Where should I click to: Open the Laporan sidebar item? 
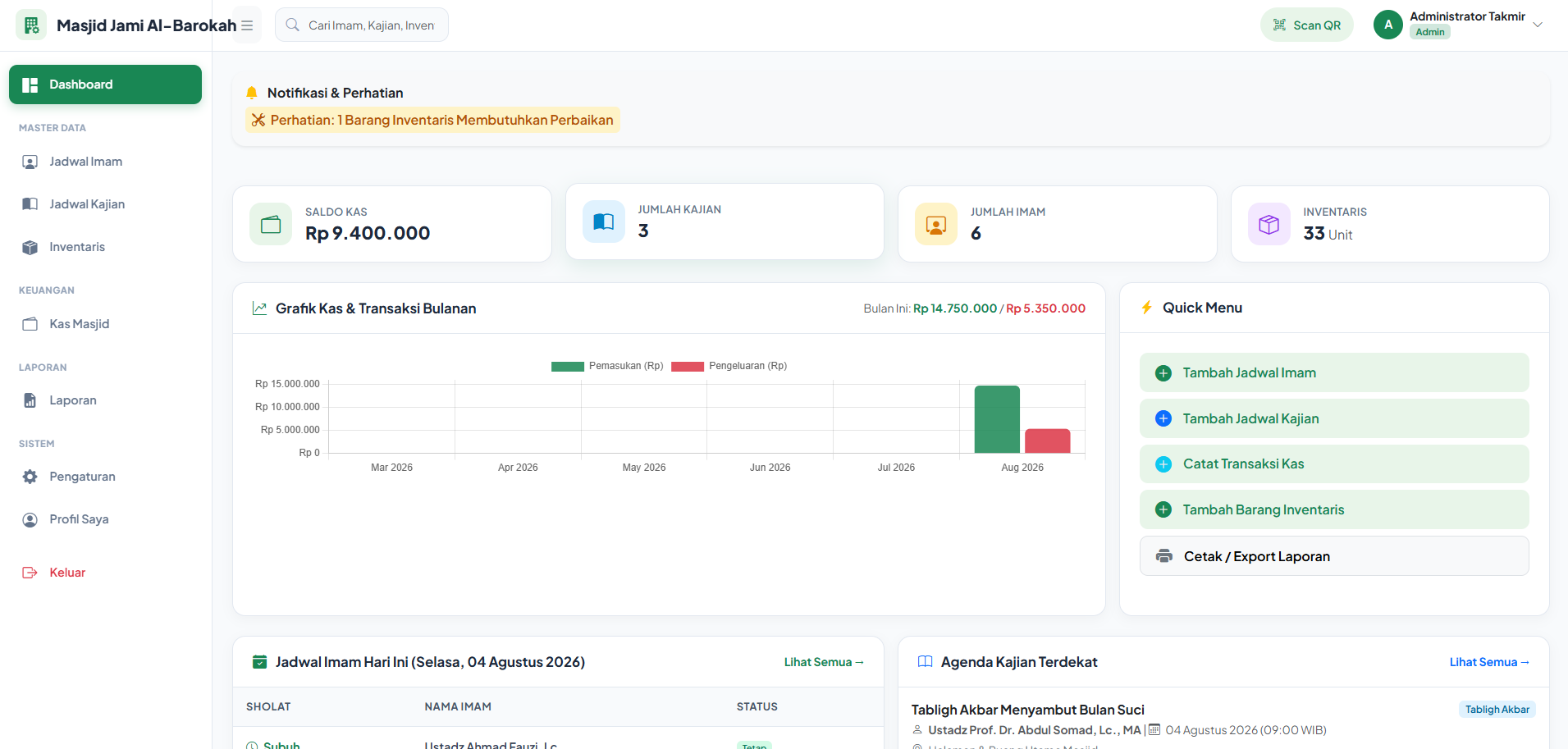105,400
